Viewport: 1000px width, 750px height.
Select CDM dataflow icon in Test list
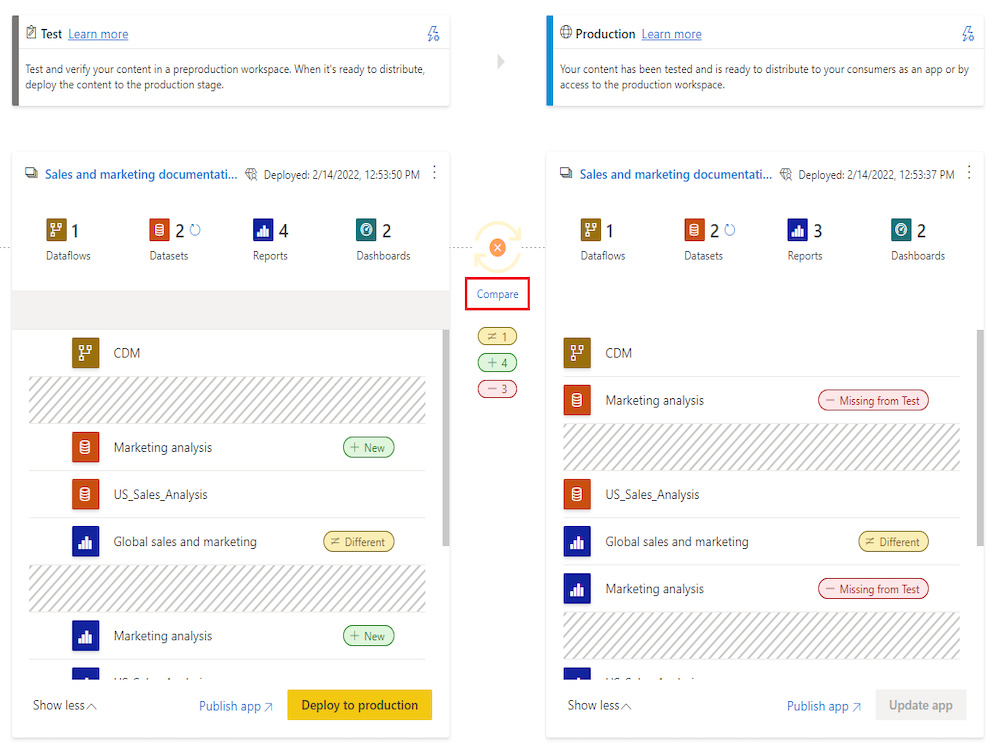coord(85,353)
